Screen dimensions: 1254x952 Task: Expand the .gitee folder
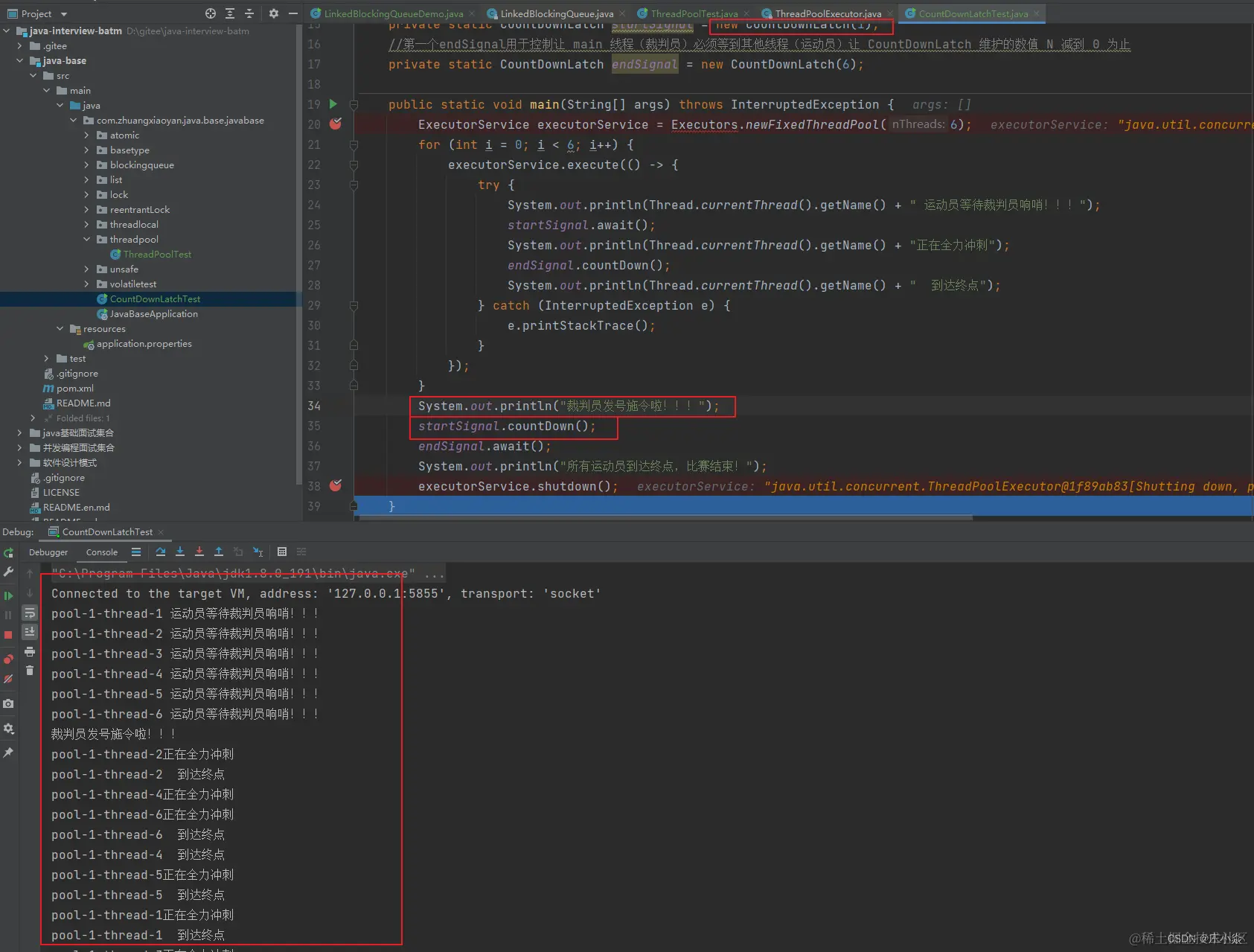click(x=20, y=46)
